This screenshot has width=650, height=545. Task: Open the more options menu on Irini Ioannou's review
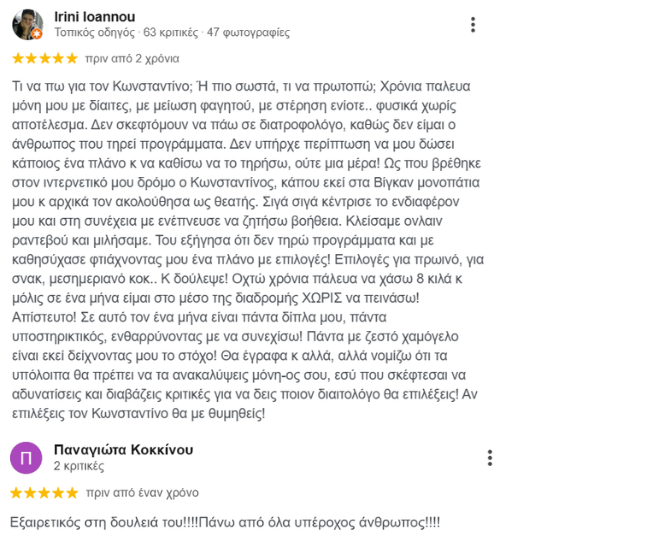point(473,25)
